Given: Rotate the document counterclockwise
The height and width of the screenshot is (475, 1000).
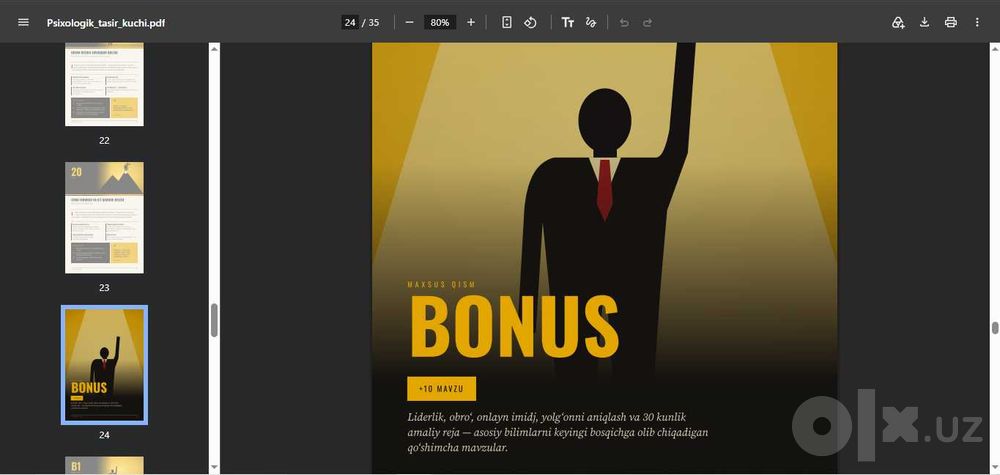Looking at the screenshot, I should point(530,22).
